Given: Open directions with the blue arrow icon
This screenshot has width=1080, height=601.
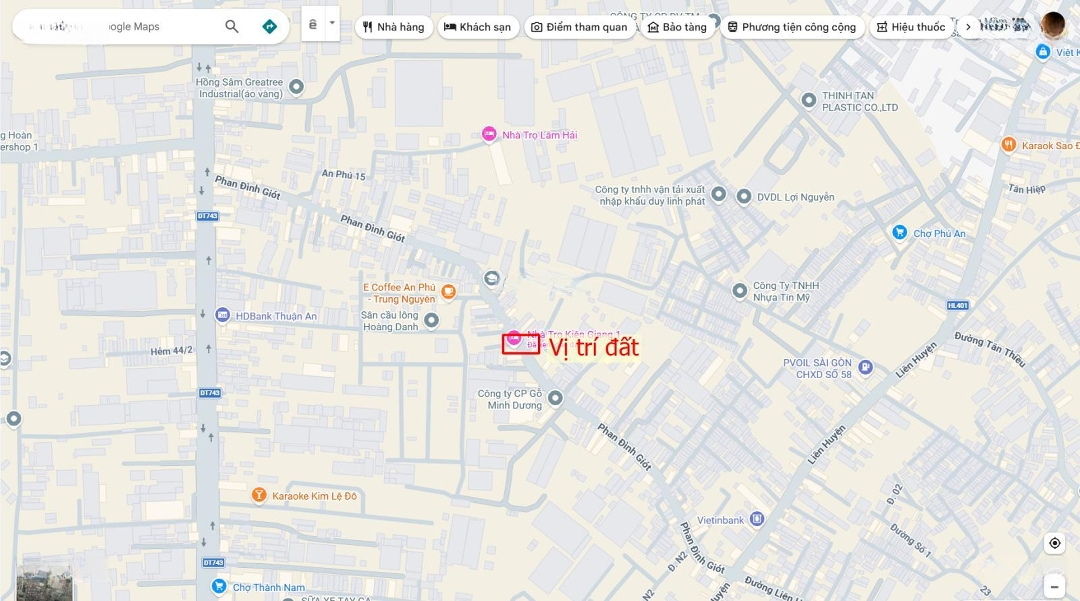Looking at the screenshot, I should tap(269, 27).
